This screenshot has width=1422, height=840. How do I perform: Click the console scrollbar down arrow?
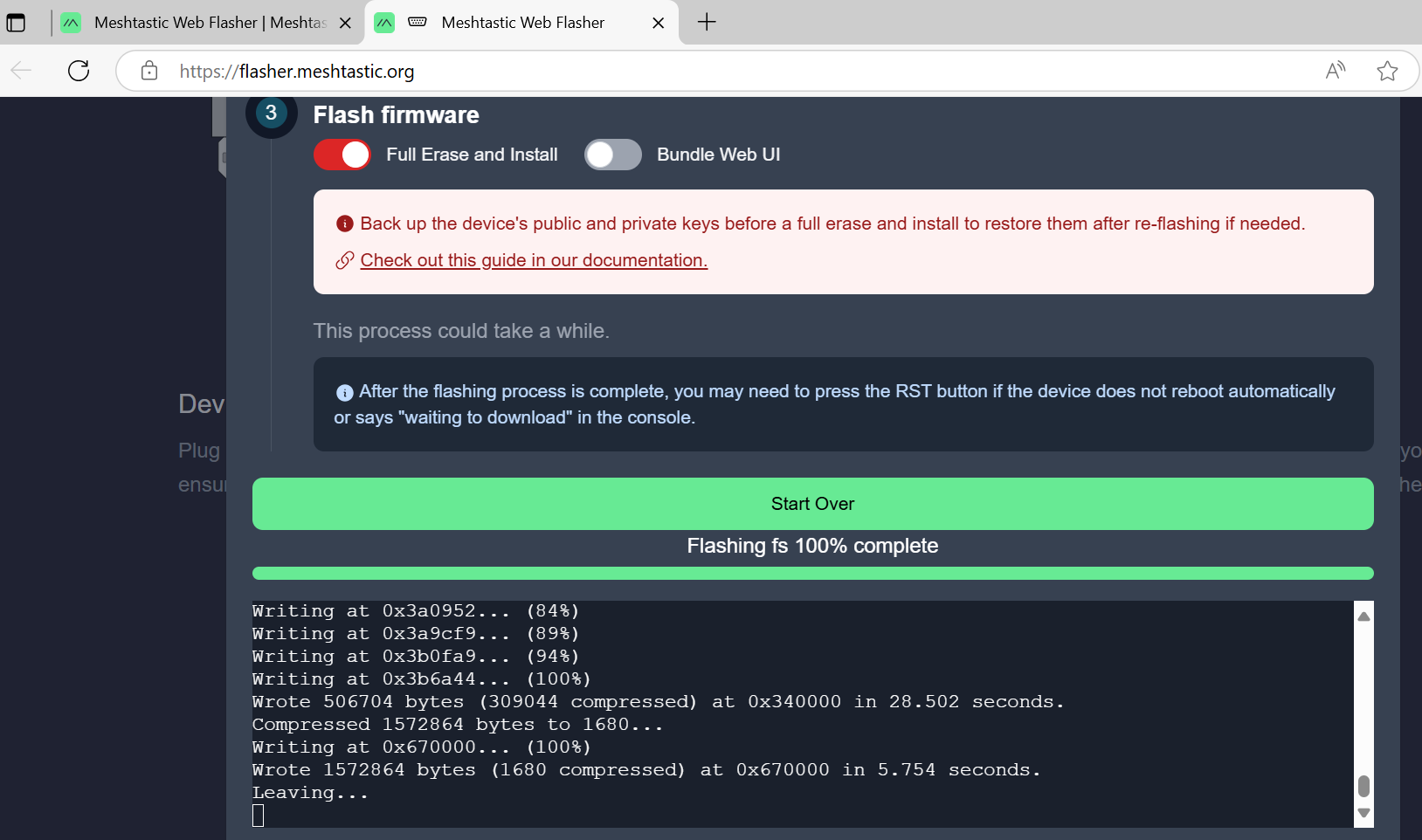[x=1363, y=813]
